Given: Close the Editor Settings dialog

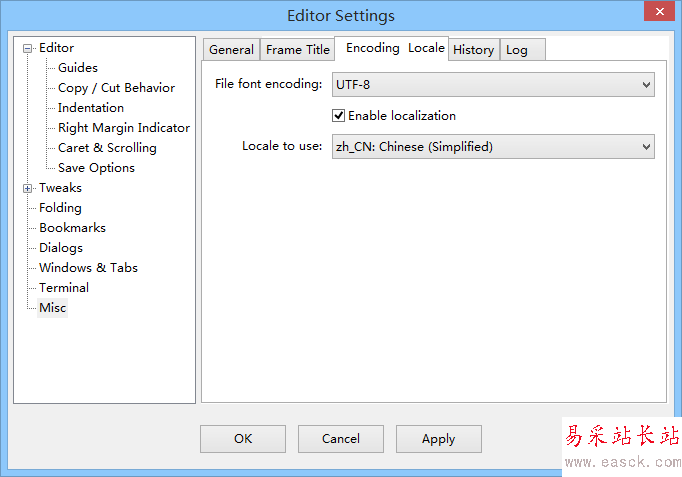Looking at the screenshot, I should click(657, 12).
